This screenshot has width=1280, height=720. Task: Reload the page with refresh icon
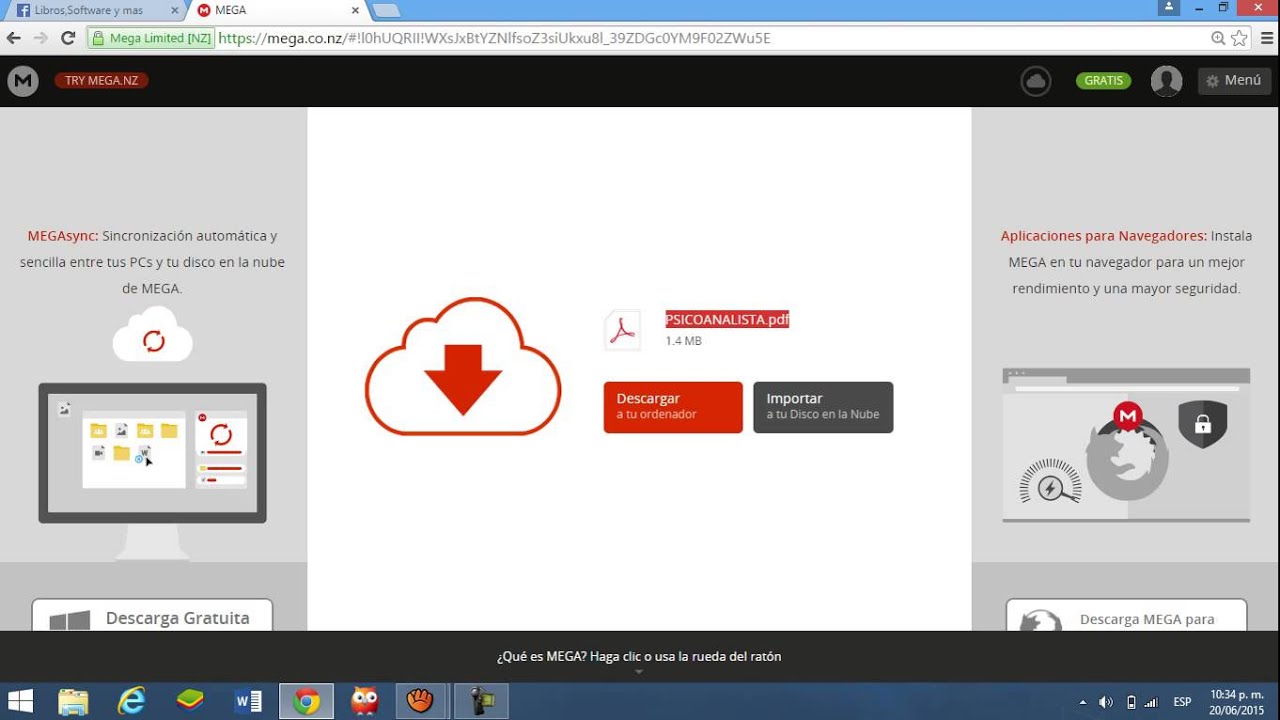[68, 38]
